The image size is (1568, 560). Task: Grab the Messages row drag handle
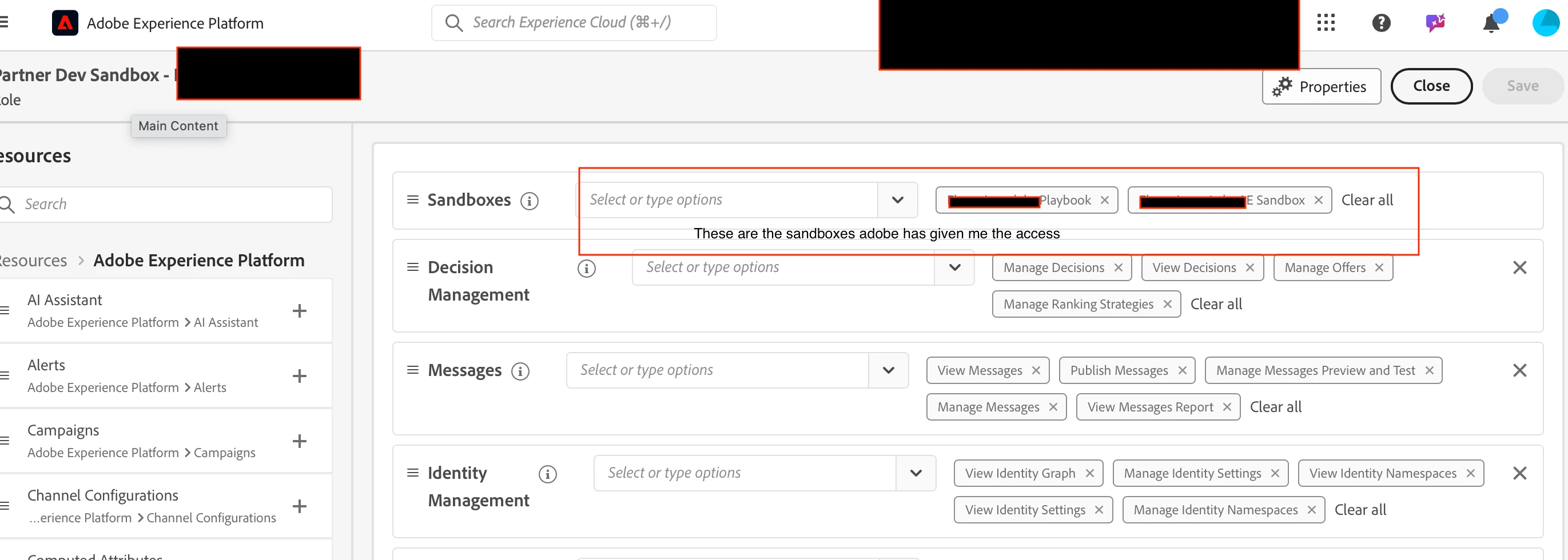tap(413, 370)
